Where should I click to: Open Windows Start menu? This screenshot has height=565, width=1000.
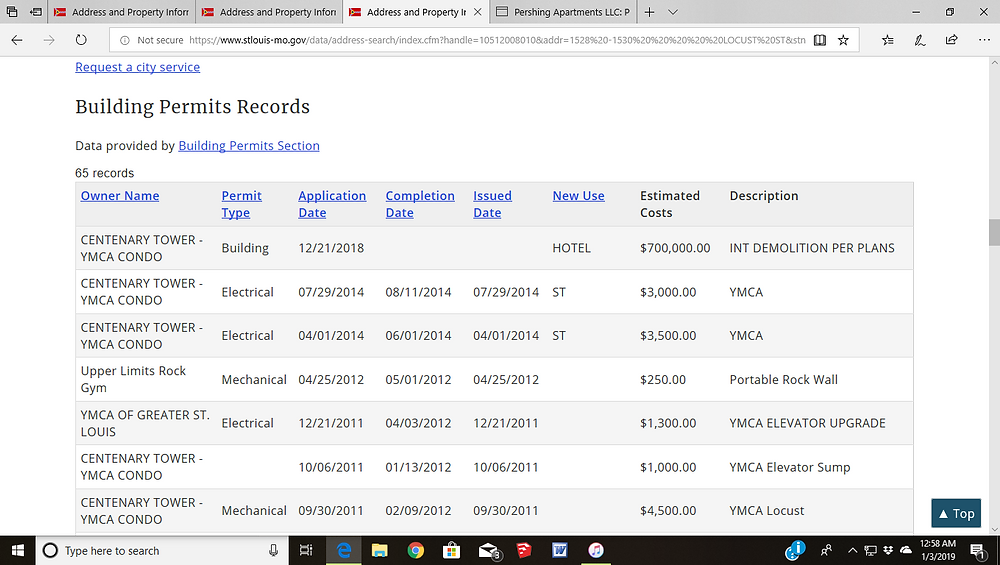(x=17, y=550)
